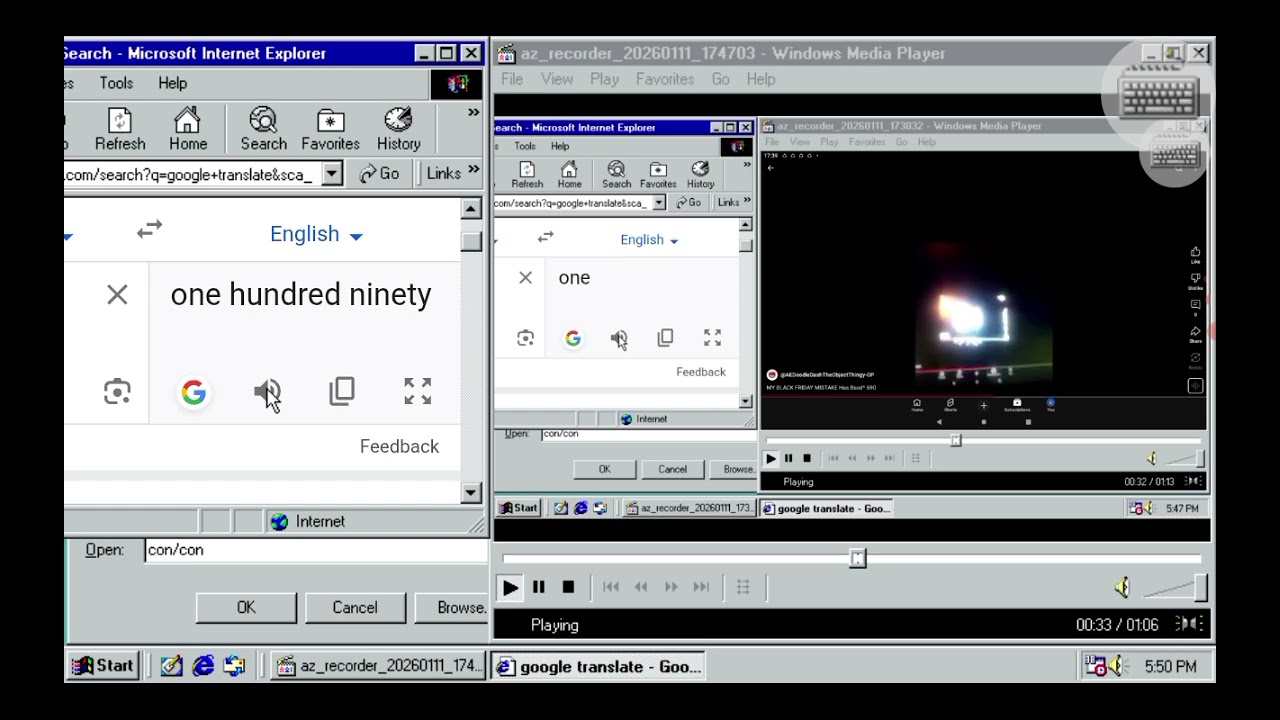Click the Start button on the bottom taskbar
The height and width of the screenshot is (720, 1280).
pos(103,666)
